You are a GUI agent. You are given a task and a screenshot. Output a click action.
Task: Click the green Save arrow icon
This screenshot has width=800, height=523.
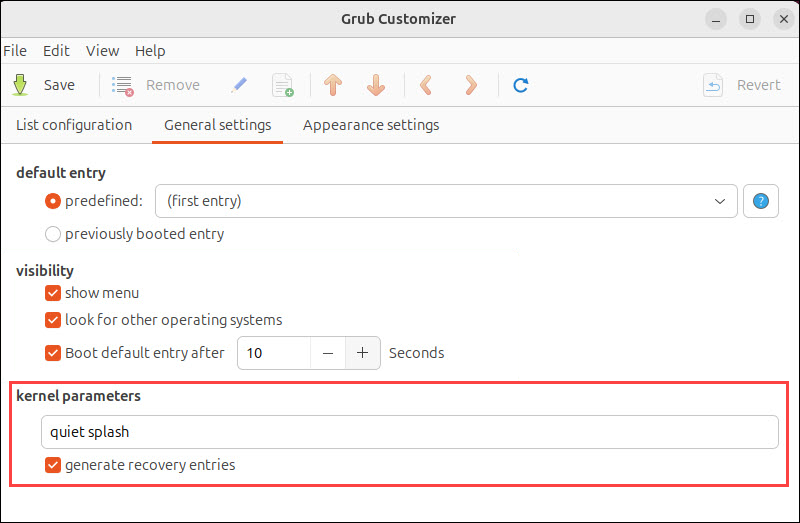(x=20, y=85)
